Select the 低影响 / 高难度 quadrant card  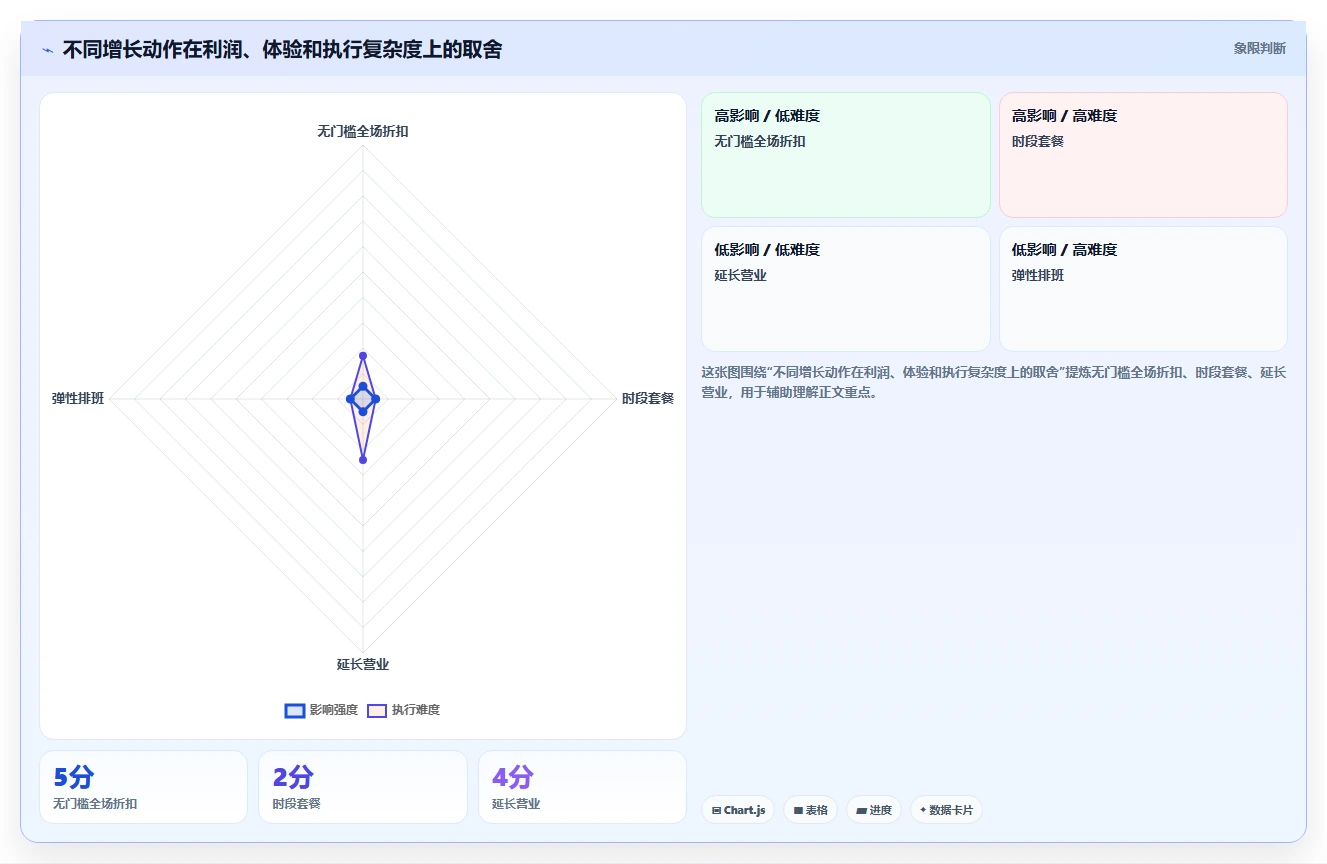[1143, 289]
